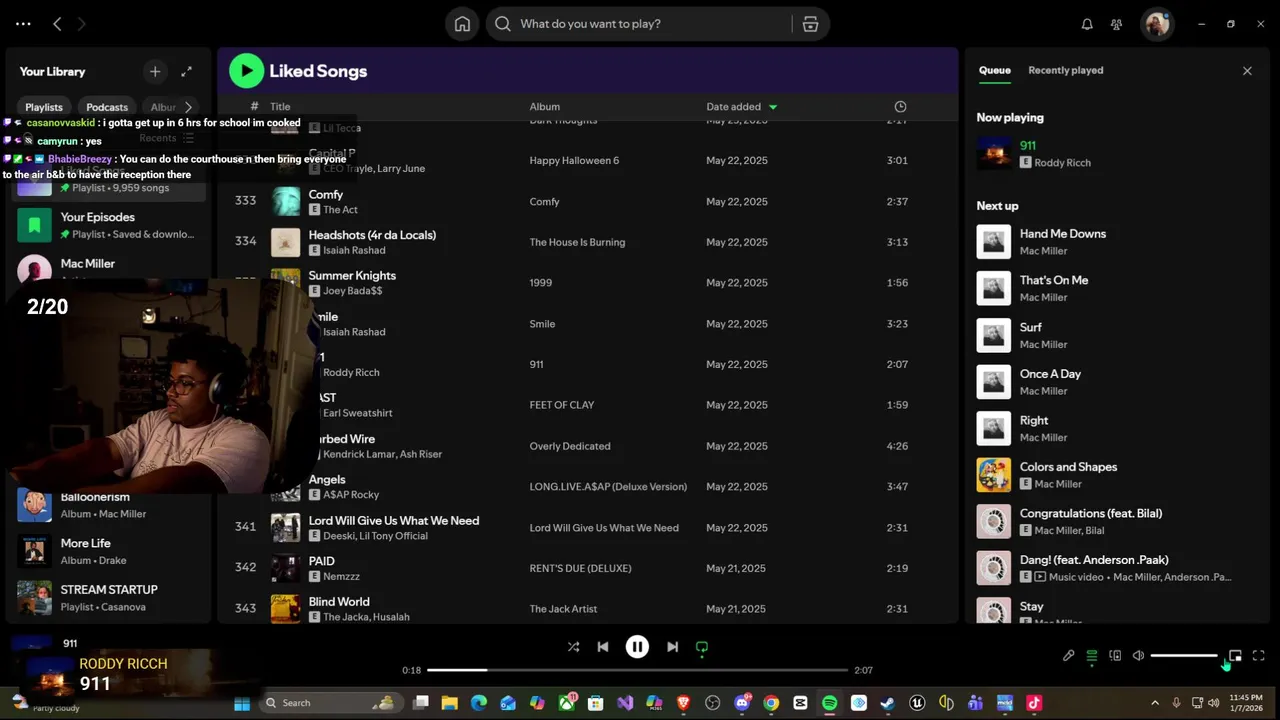This screenshot has width=1280, height=720.
Task: Select Lord Will Give Us What We Need track
Action: (588, 527)
